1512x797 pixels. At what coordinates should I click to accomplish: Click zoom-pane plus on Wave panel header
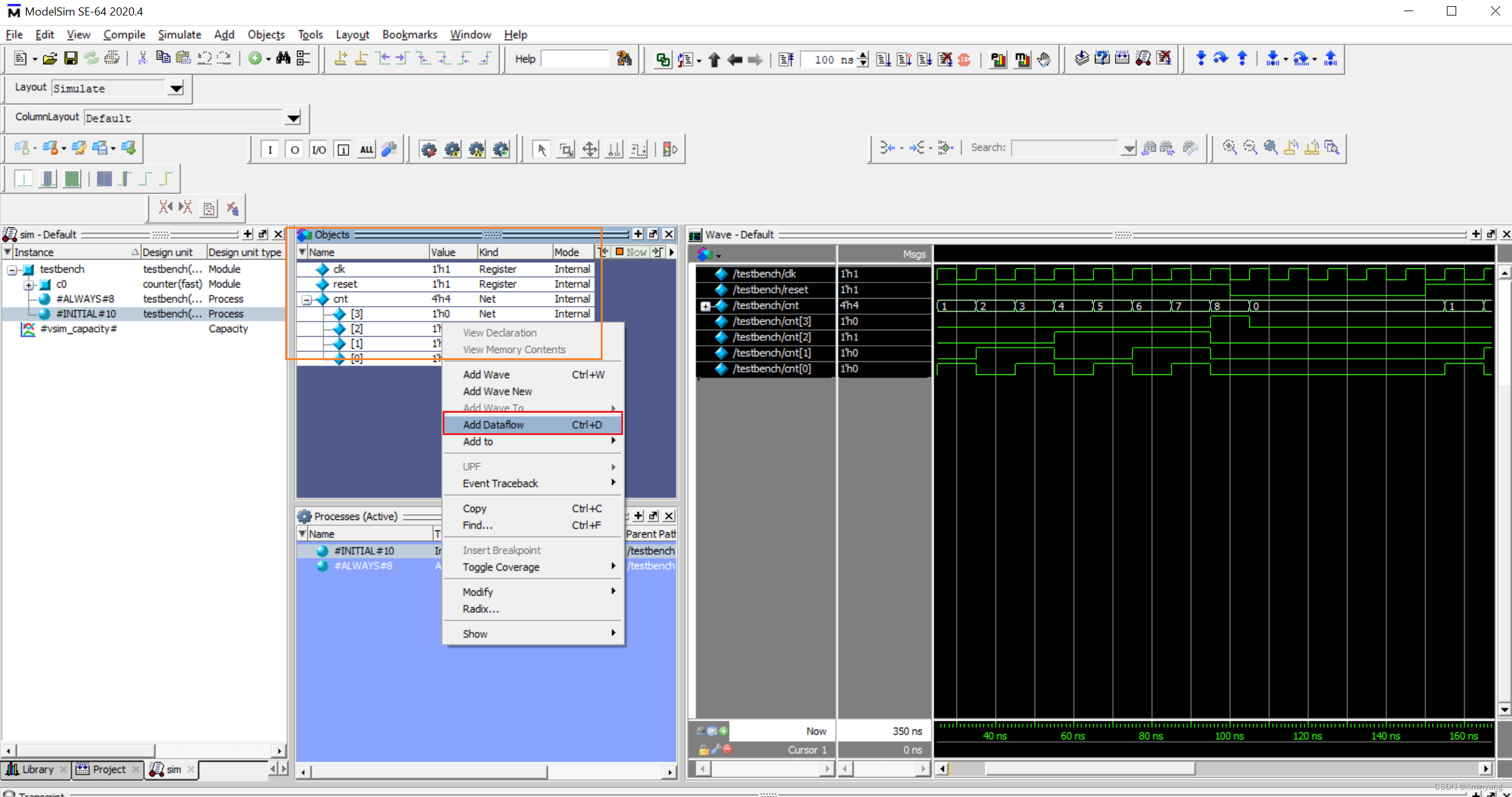tap(1476, 234)
